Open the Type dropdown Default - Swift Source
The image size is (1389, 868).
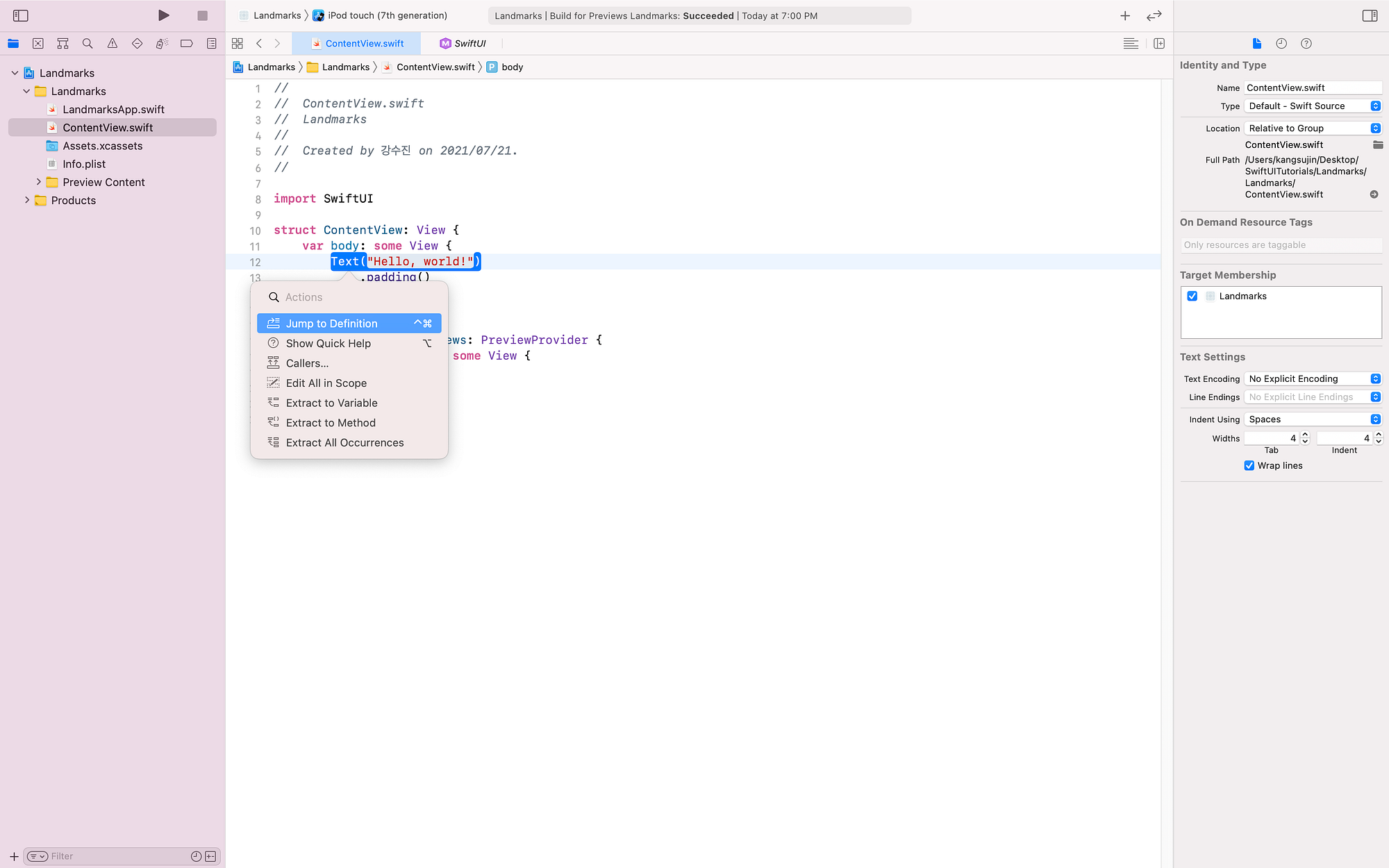[1313, 106]
